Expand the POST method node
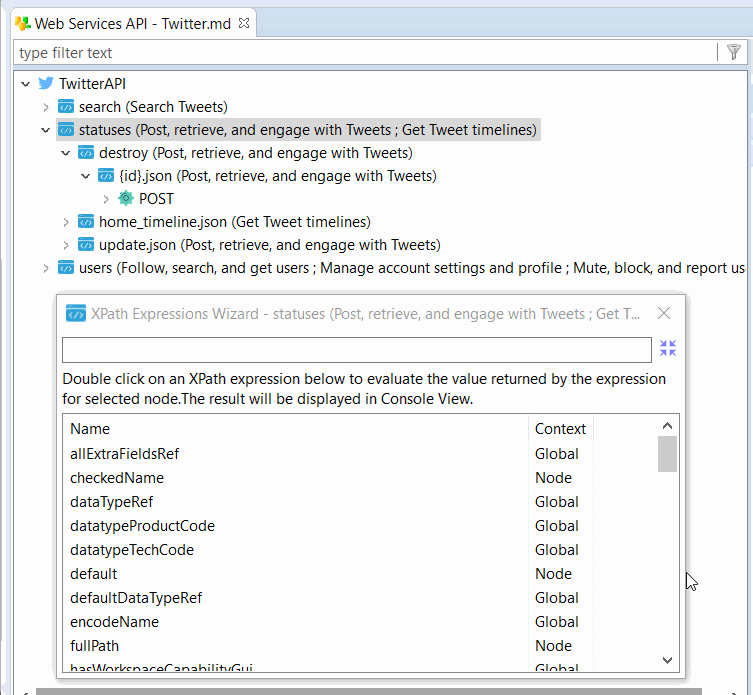 coord(106,199)
